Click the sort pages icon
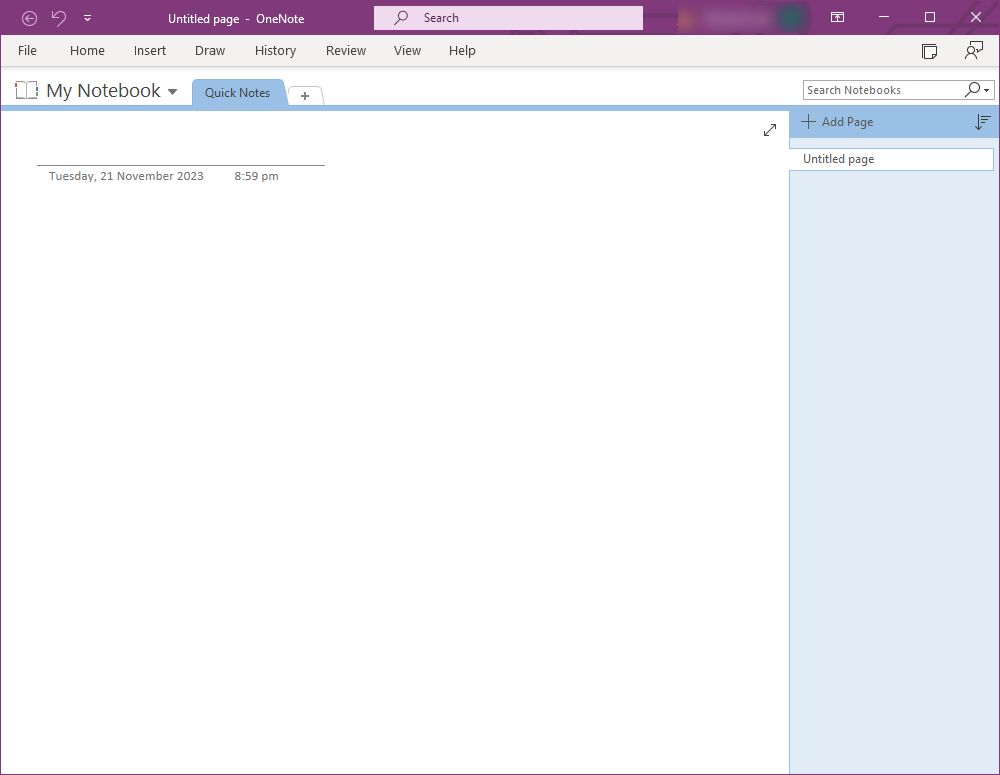1000x775 pixels. (983, 122)
